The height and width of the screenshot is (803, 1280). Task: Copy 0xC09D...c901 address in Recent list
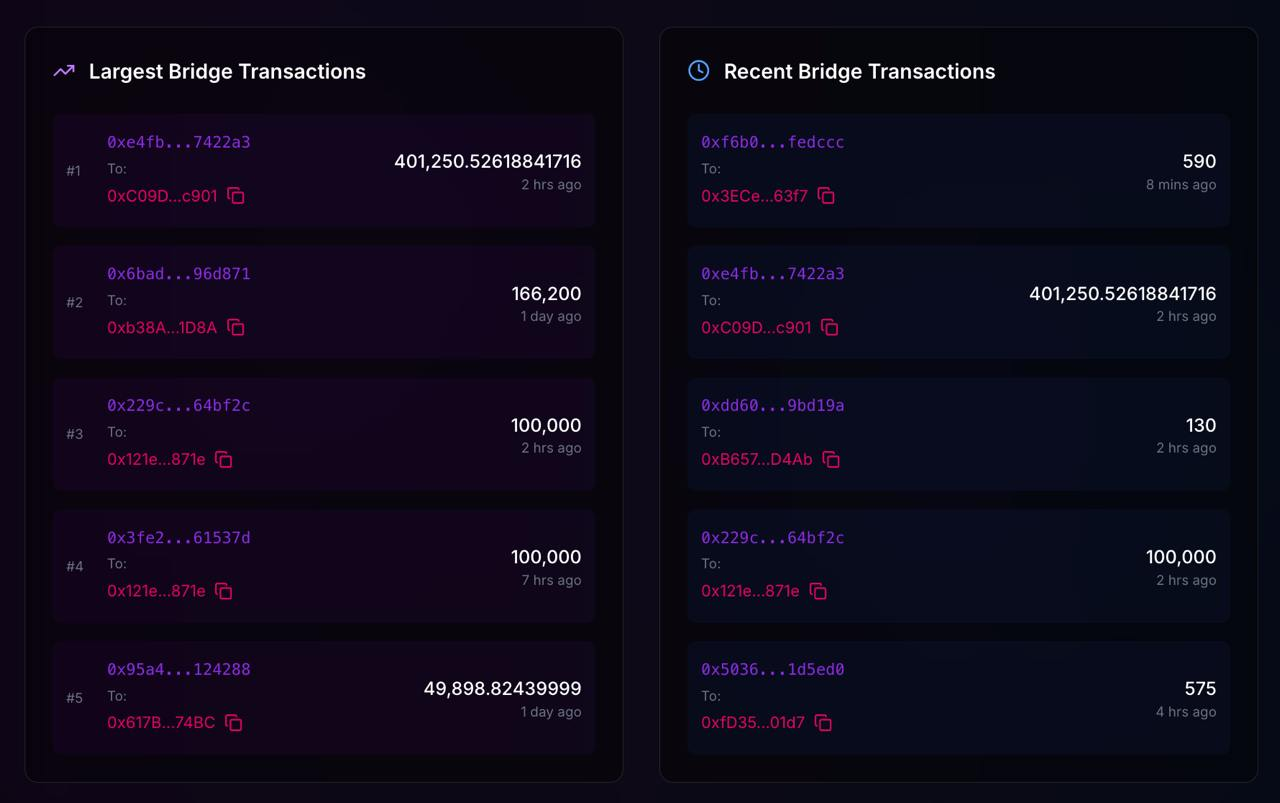[x=830, y=328]
